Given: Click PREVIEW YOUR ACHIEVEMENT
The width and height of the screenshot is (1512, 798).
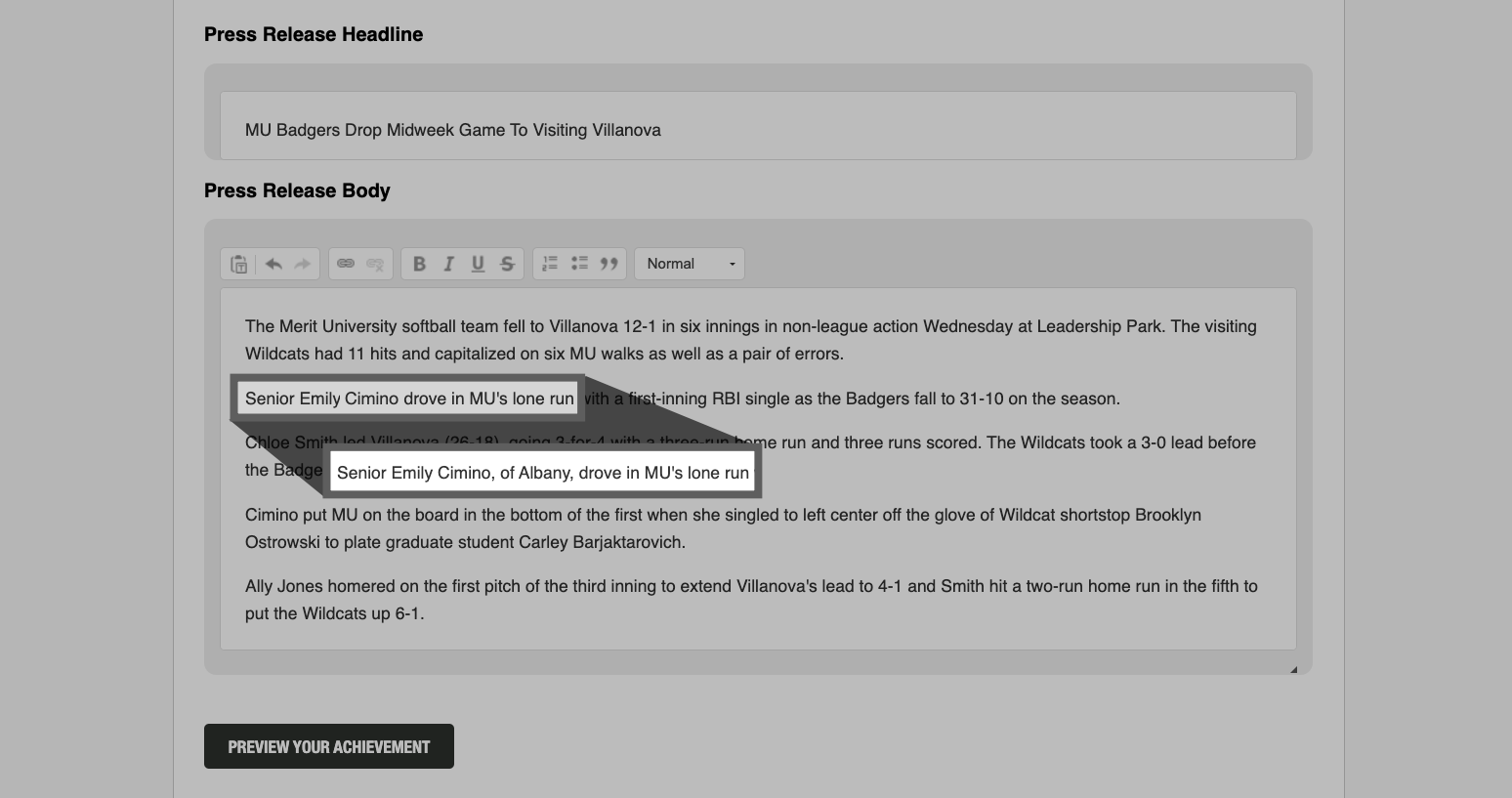Looking at the screenshot, I should pos(328,745).
